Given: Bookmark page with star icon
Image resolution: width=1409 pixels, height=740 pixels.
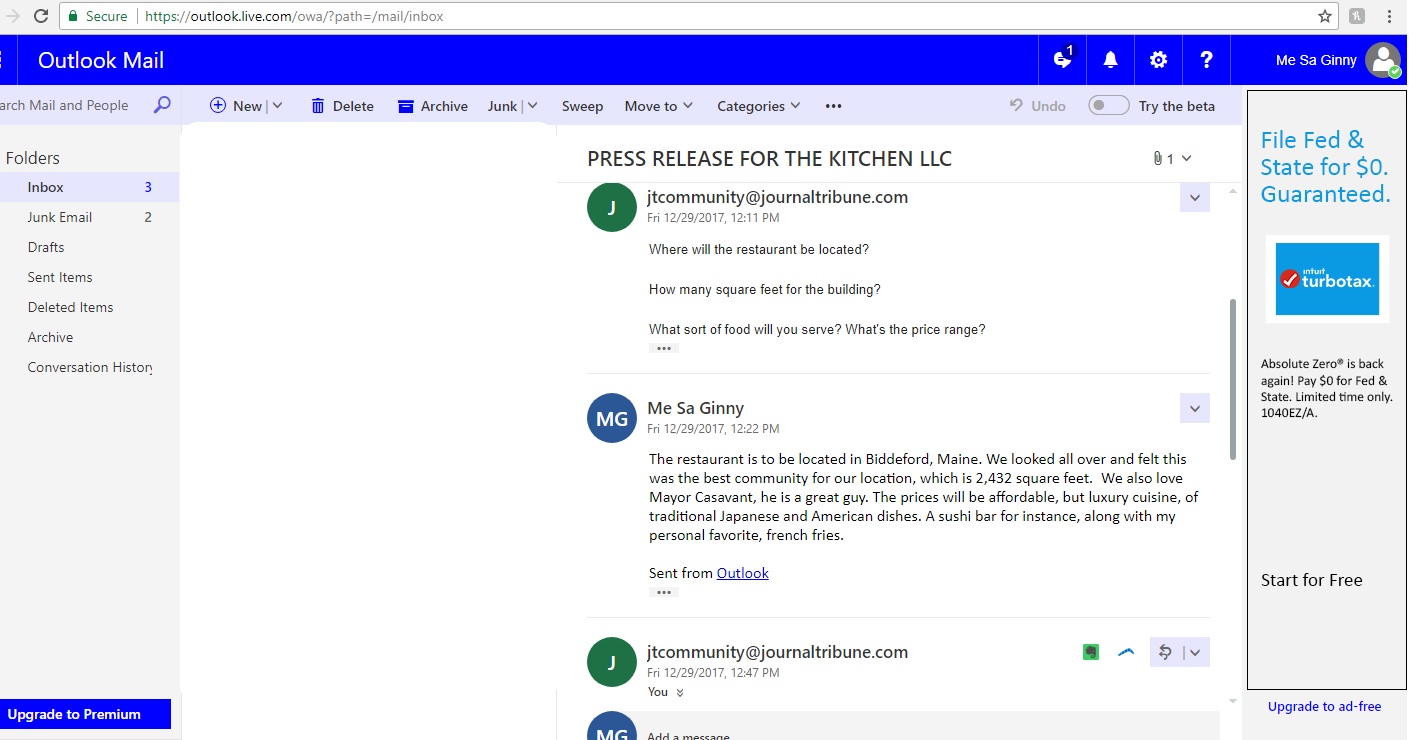Looking at the screenshot, I should 1325,16.
